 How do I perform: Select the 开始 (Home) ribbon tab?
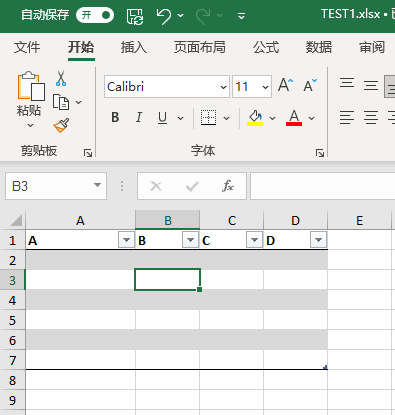[x=81, y=47]
